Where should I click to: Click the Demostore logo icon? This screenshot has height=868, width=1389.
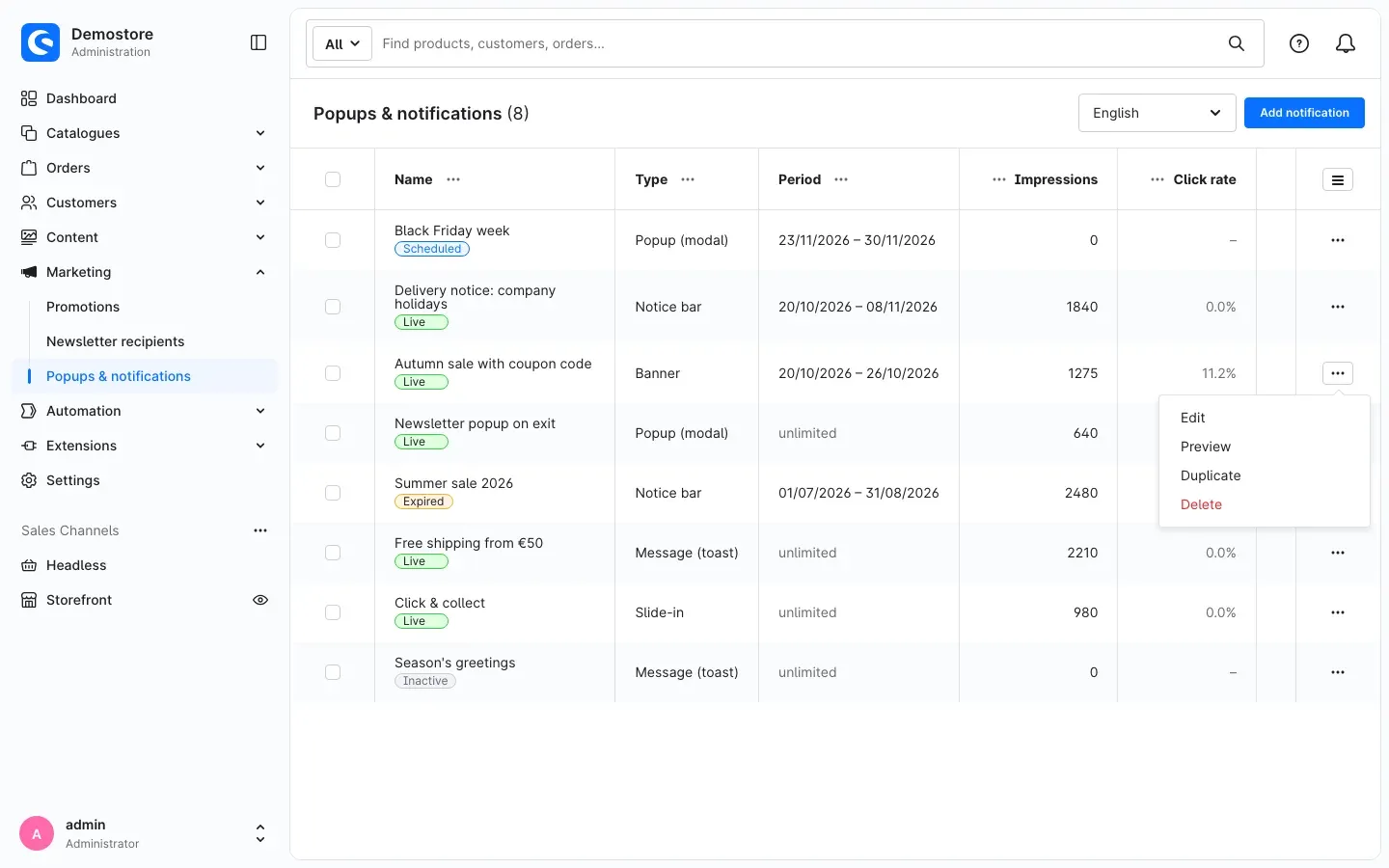pos(41,42)
